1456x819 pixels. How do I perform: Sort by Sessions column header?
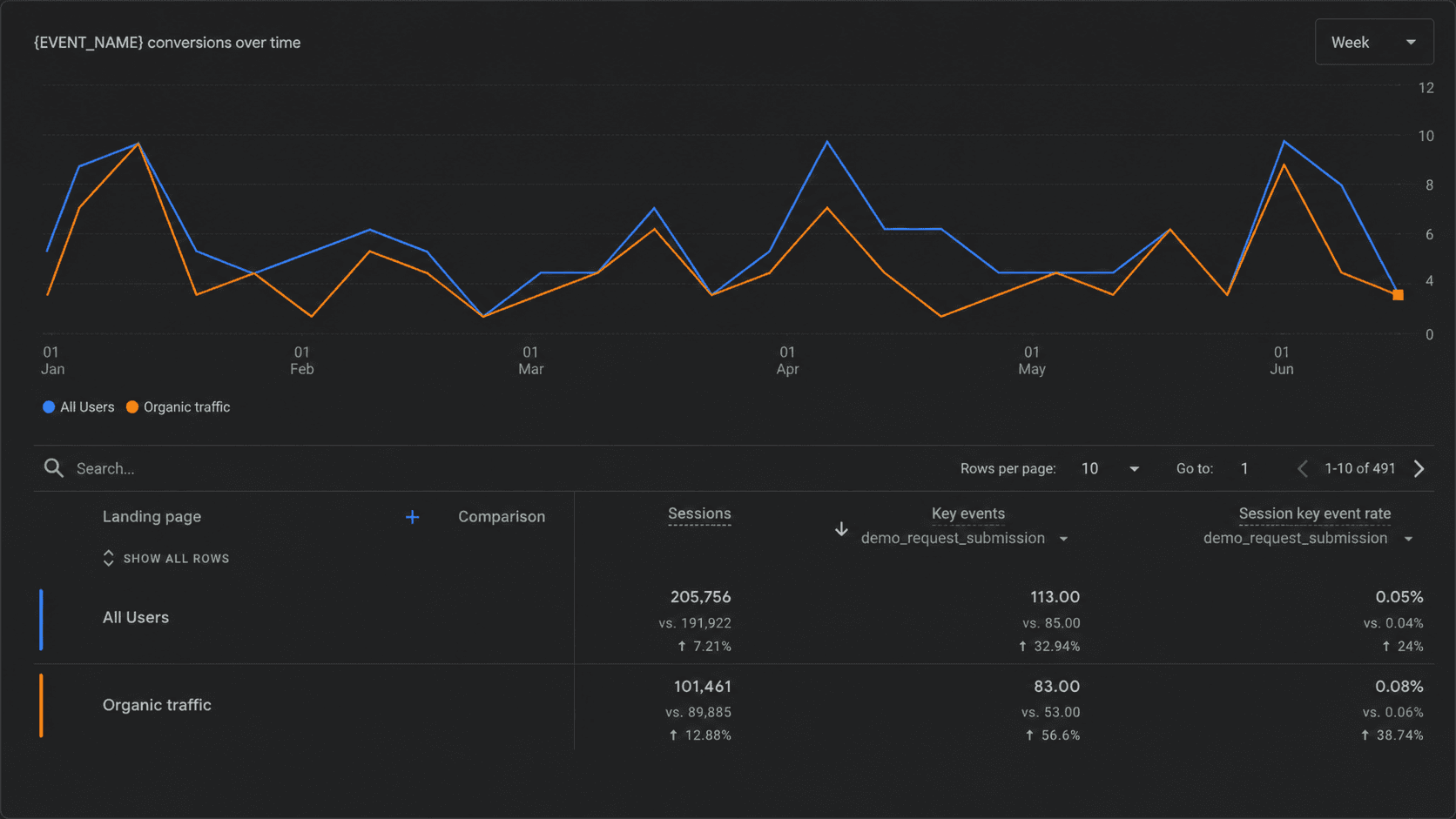coord(699,514)
